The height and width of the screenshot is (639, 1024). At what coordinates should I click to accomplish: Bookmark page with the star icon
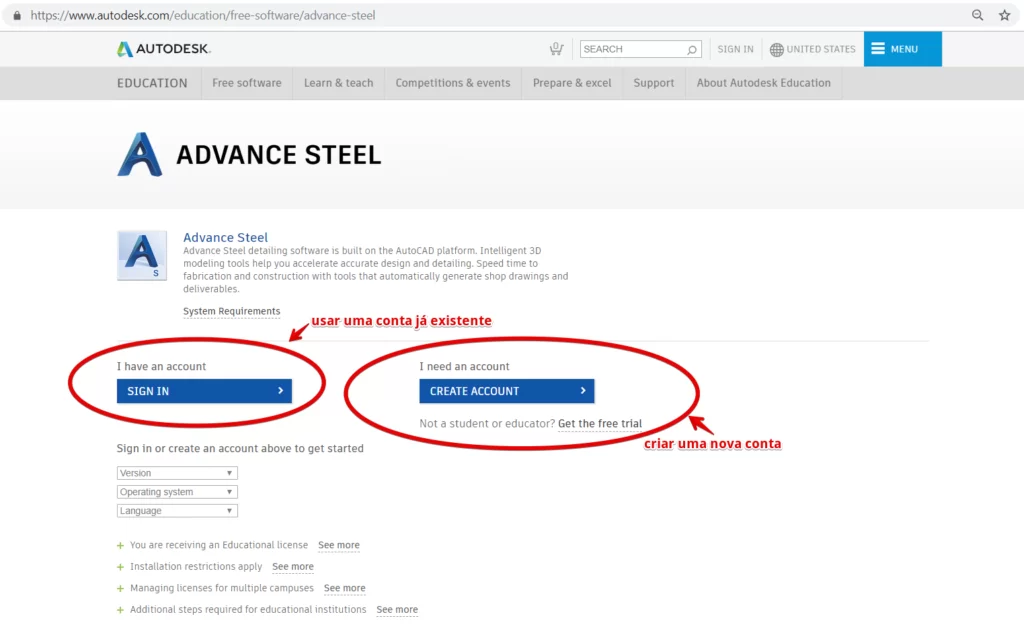pos(1004,15)
